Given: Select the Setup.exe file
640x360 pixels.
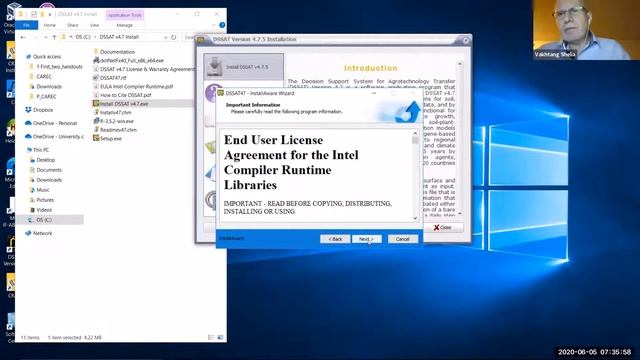Looking at the screenshot, I should (x=111, y=139).
